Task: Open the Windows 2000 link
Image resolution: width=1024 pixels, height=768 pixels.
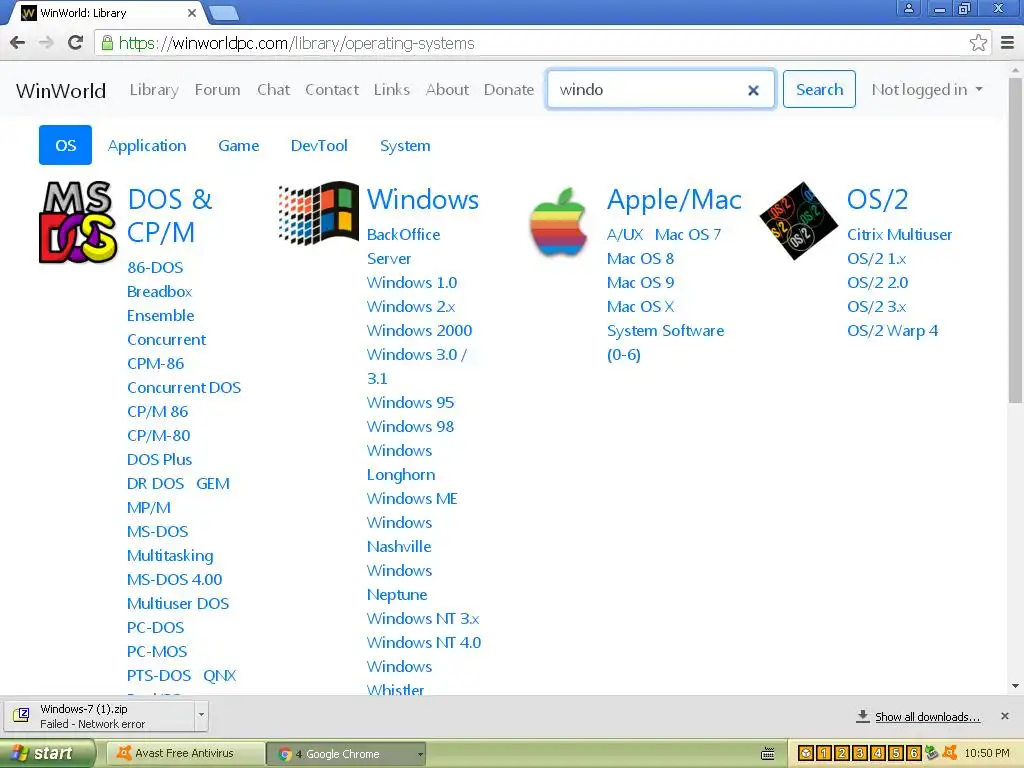Action: (x=419, y=330)
